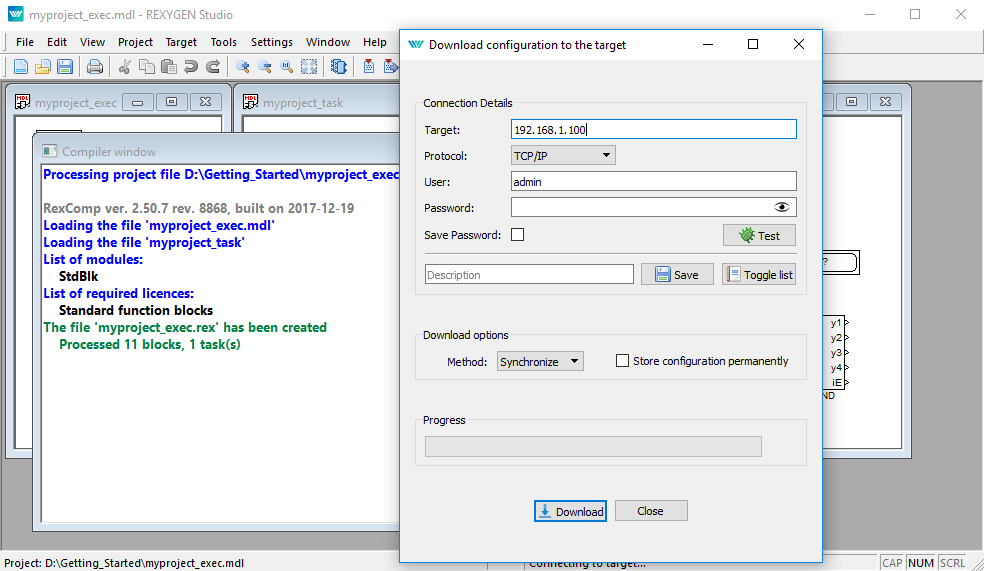The image size is (984, 571).
Task: Focus the Description input field
Action: tap(529, 274)
